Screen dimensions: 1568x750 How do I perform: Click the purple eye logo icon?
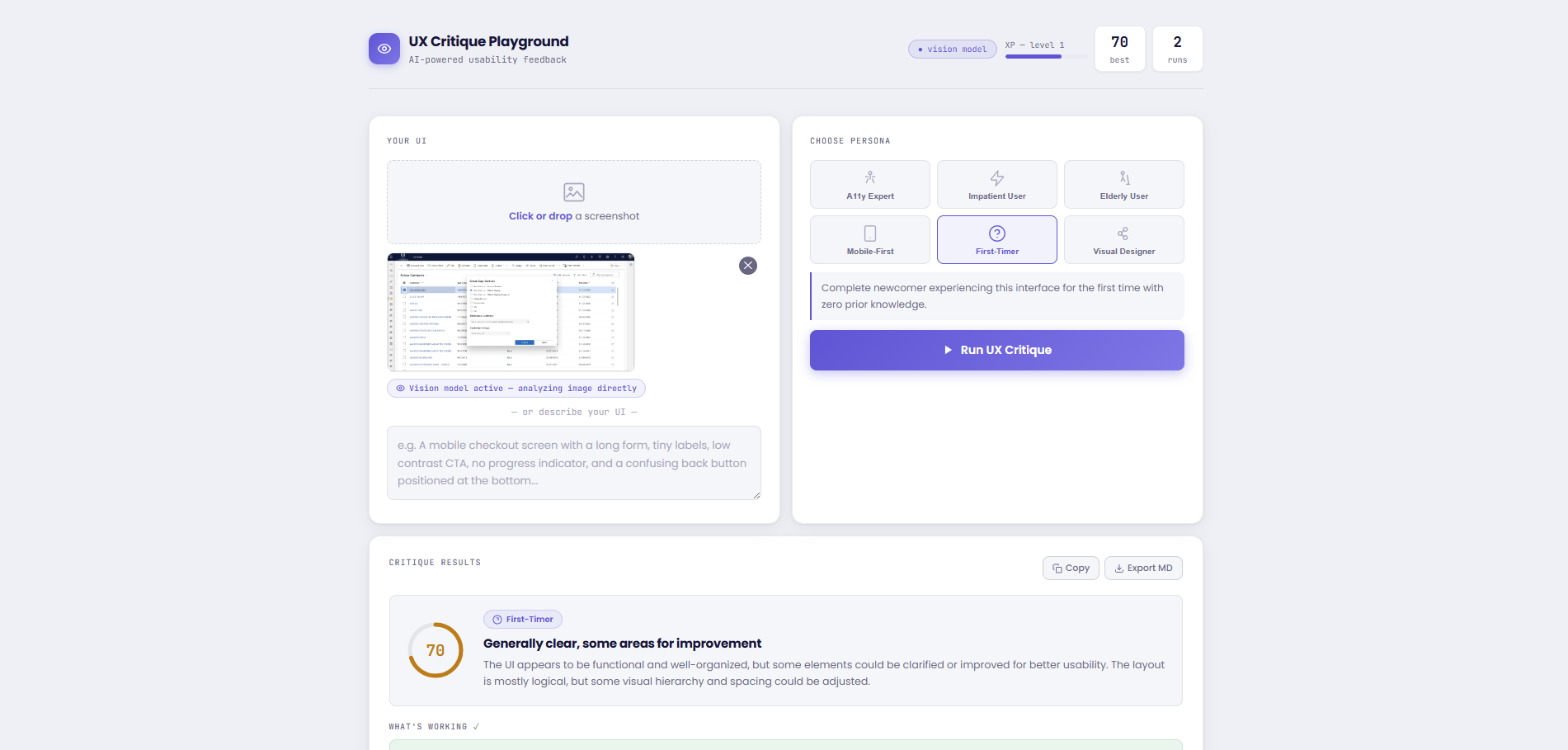(384, 49)
